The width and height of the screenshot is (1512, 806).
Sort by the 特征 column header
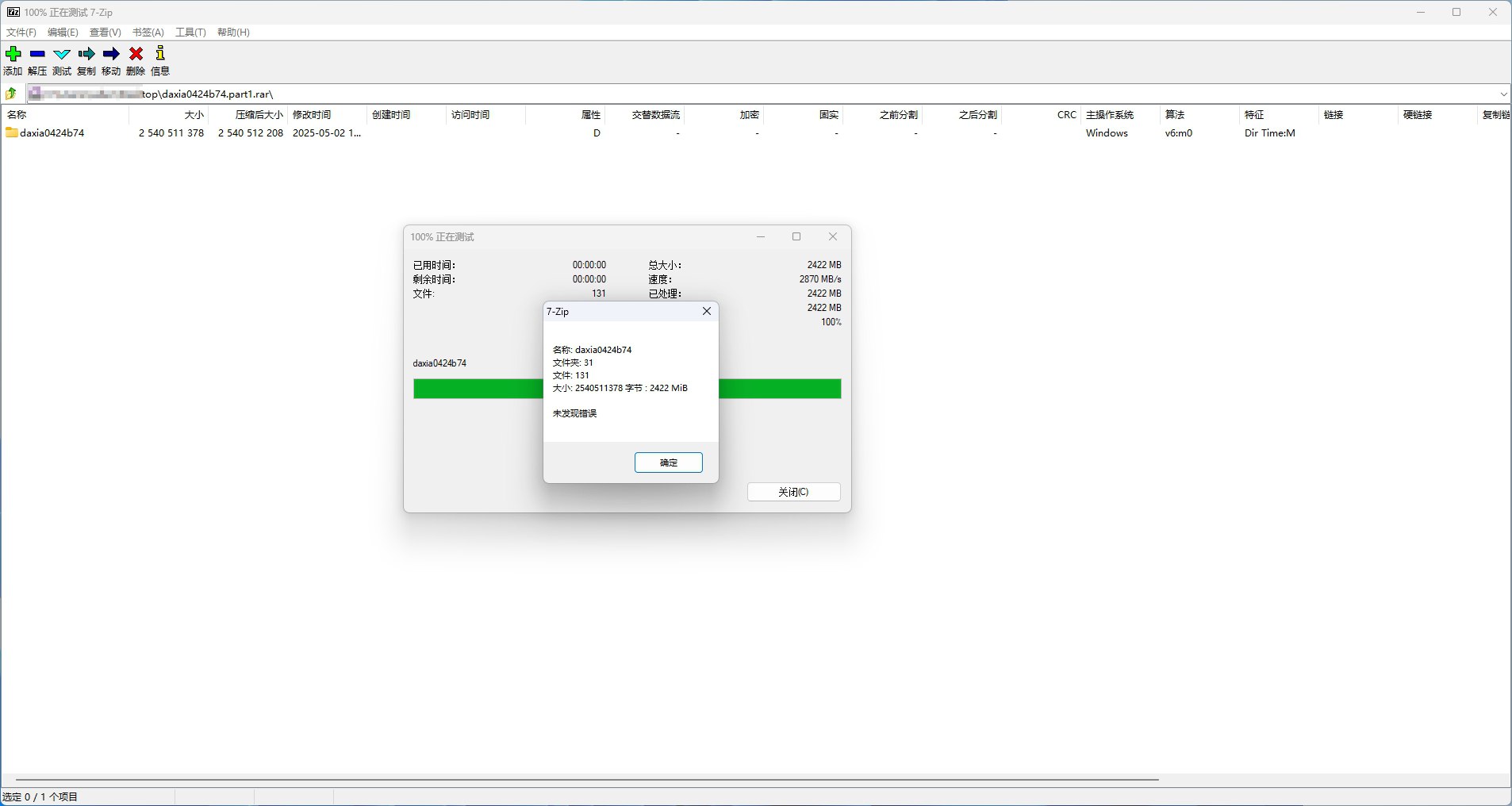[x=1279, y=115]
